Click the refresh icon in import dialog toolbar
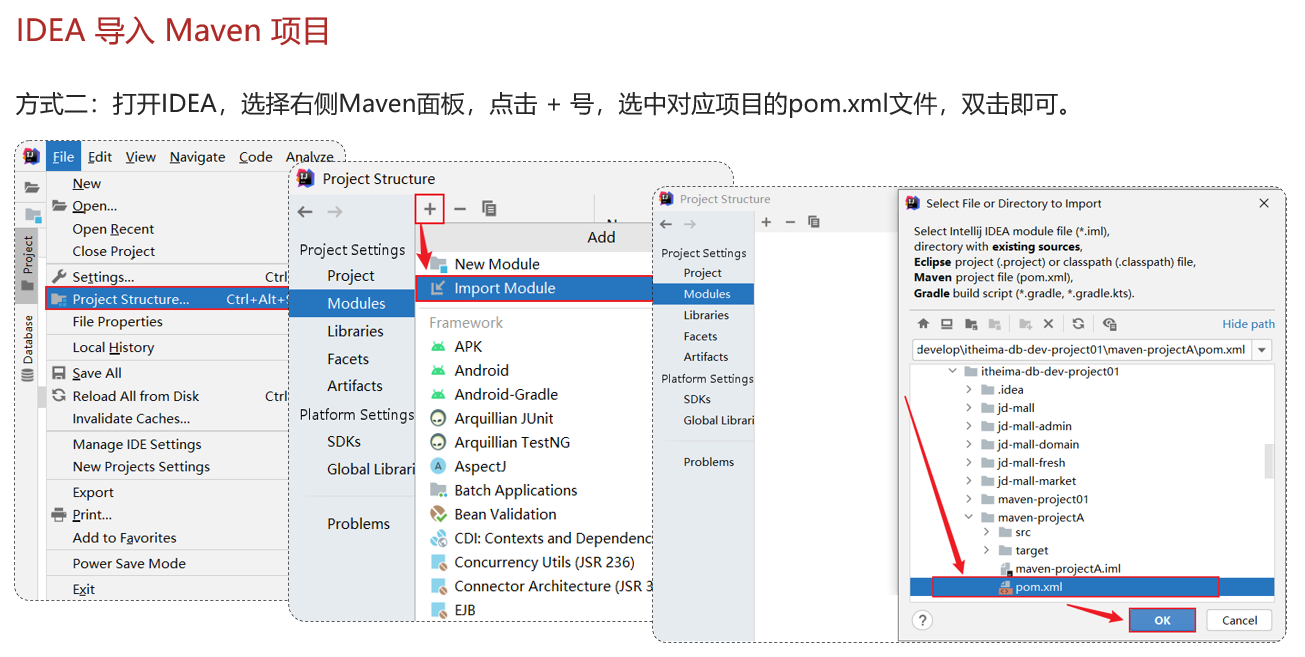The width and height of the screenshot is (1305, 657). pyautogui.click(x=1078, y=324)
